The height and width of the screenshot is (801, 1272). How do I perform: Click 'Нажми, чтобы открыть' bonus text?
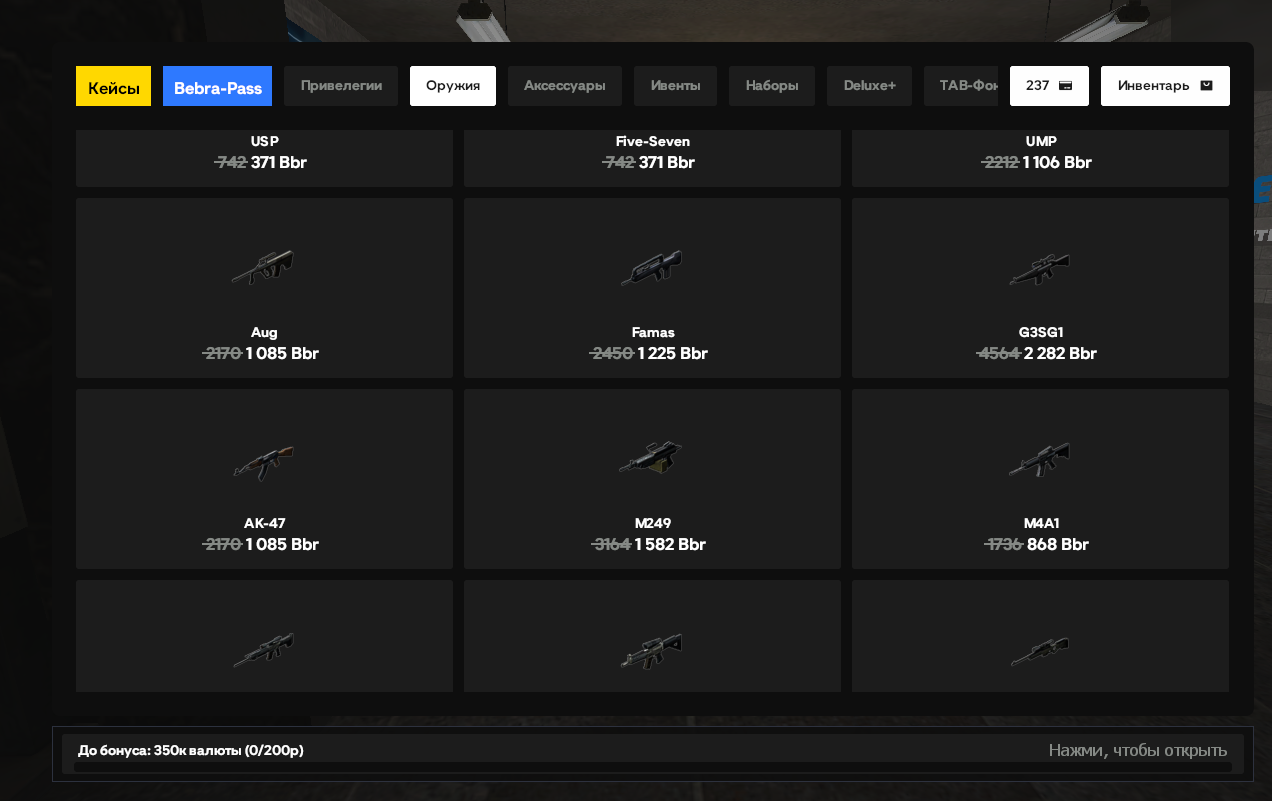(1138, 750)
